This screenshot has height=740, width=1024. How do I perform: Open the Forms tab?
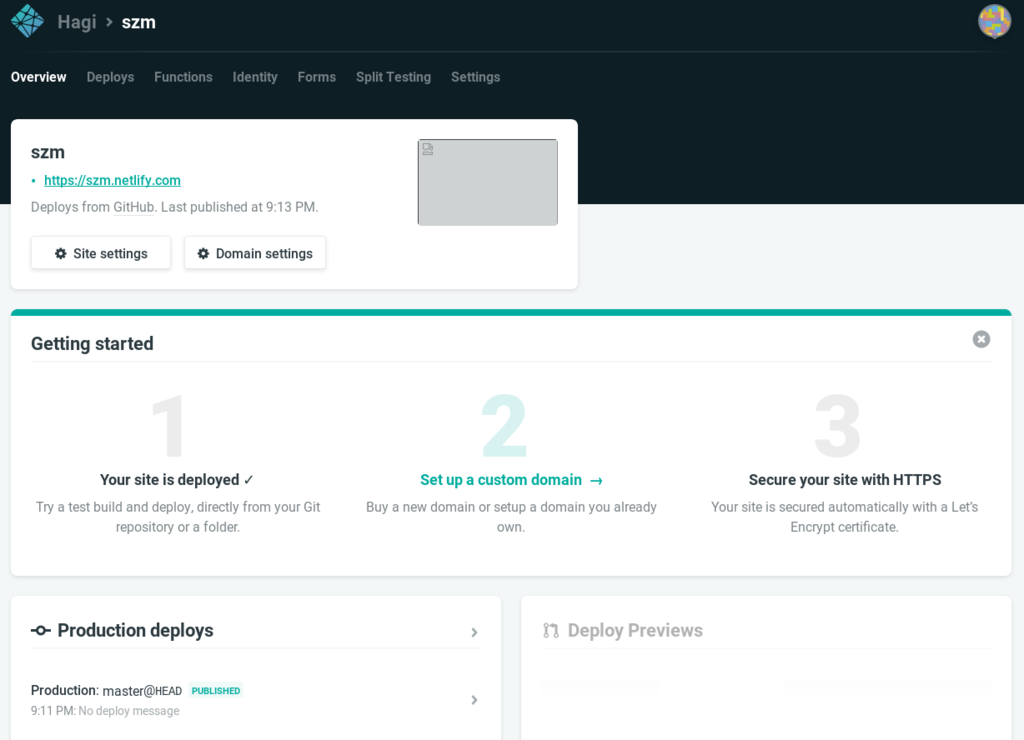click(317, 77)
